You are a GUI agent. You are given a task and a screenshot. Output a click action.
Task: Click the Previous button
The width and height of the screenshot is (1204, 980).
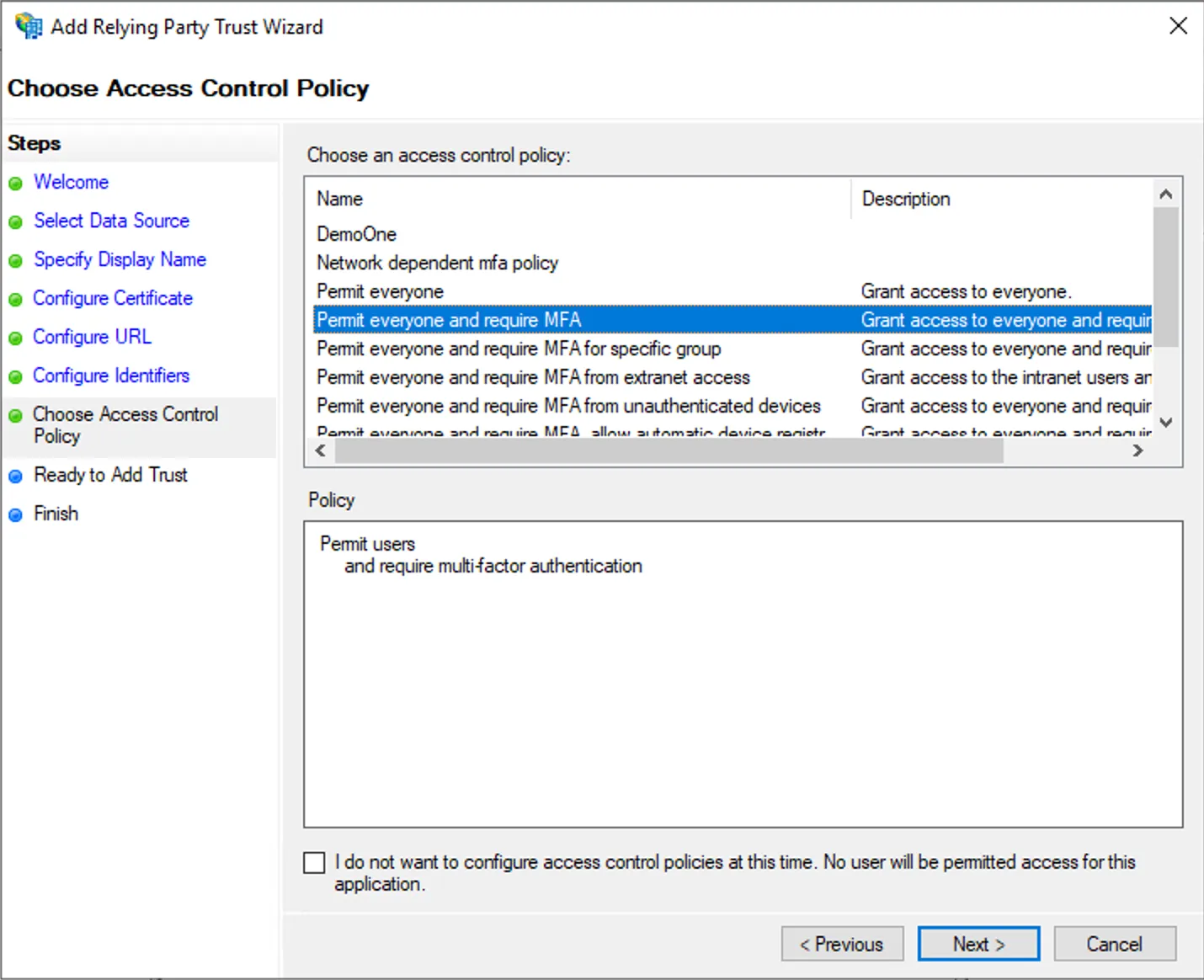point(842,944)
